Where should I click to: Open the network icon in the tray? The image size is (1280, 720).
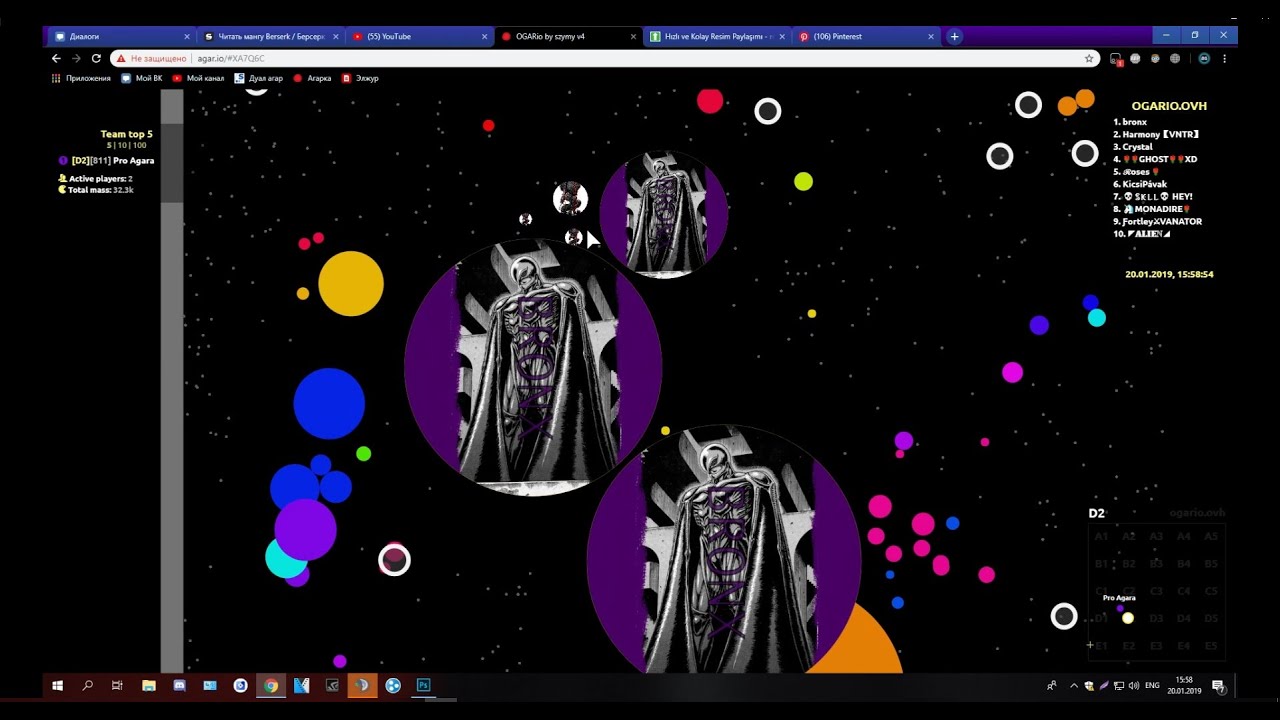(x=1119, y=686)
